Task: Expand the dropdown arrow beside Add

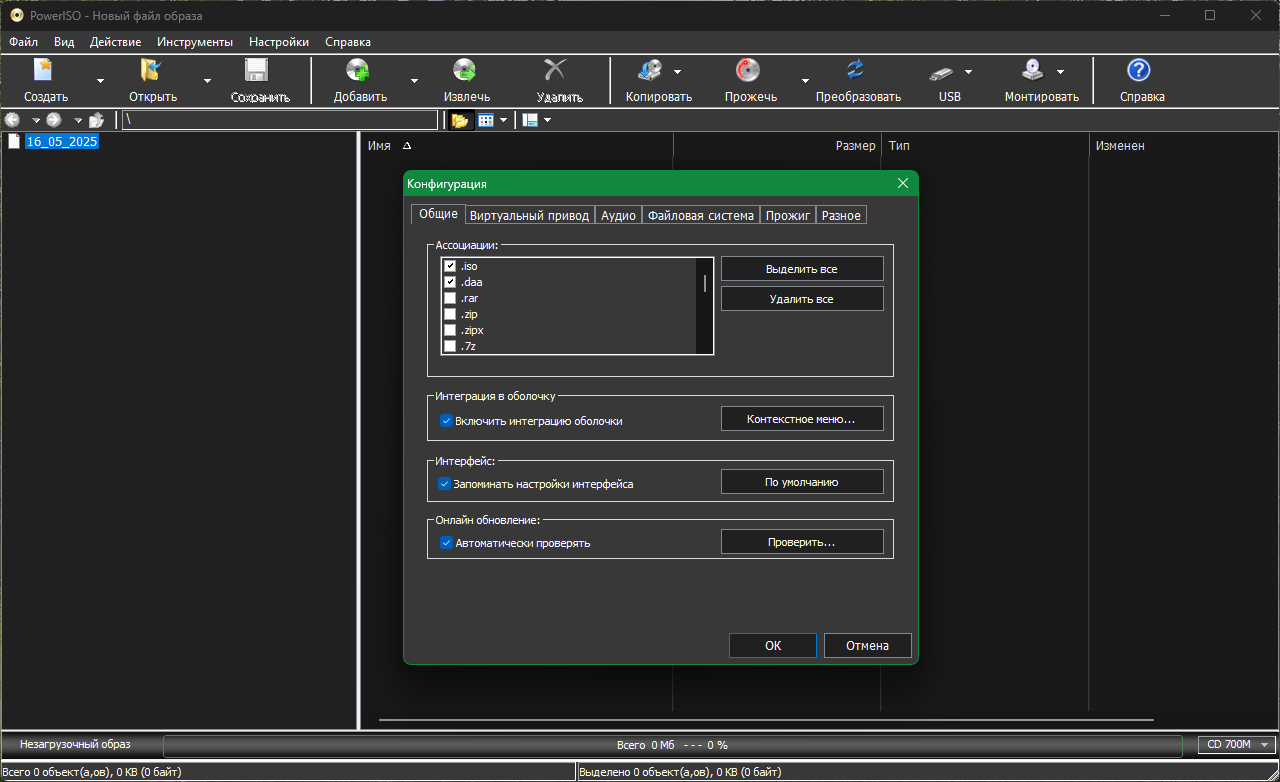Action: coord(414,81)
